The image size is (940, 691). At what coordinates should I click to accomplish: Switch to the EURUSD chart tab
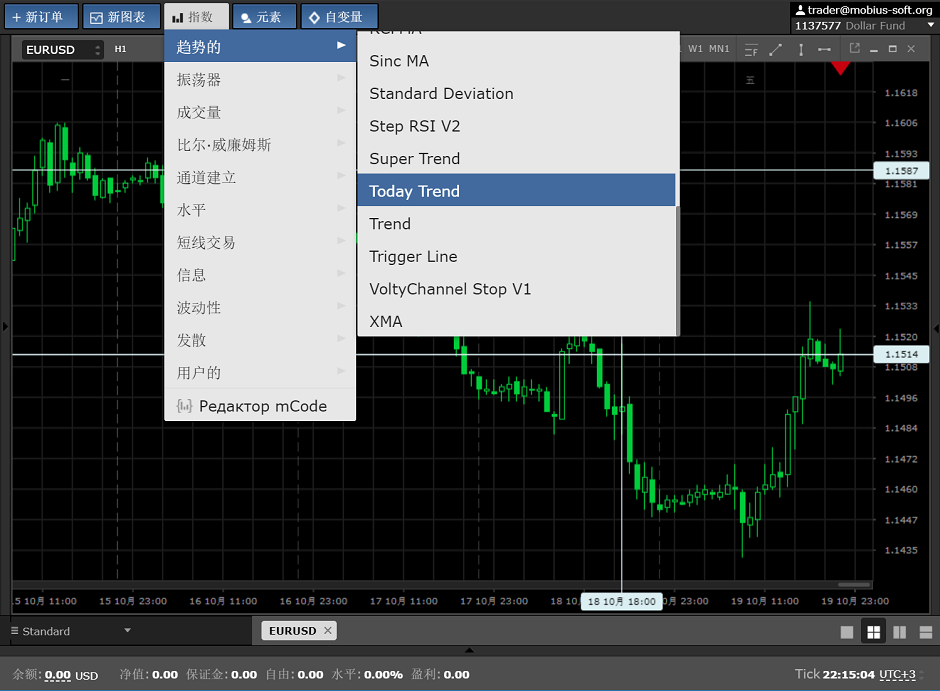pos(292,630)
